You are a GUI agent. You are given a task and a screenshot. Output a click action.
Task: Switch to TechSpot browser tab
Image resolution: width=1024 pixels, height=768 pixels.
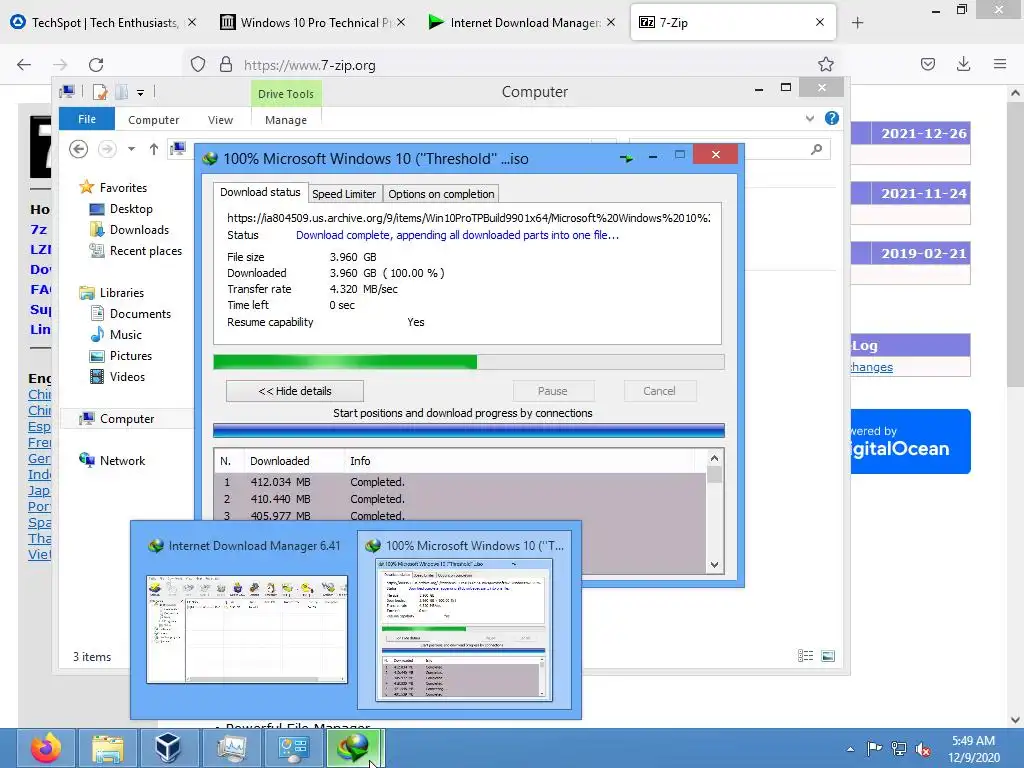click(x=104, y=22)
